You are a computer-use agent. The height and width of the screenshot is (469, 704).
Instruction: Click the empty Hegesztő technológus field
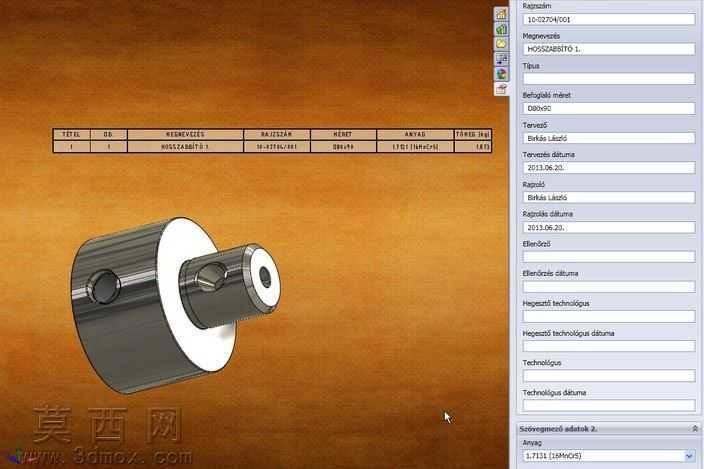coord(609,316)
